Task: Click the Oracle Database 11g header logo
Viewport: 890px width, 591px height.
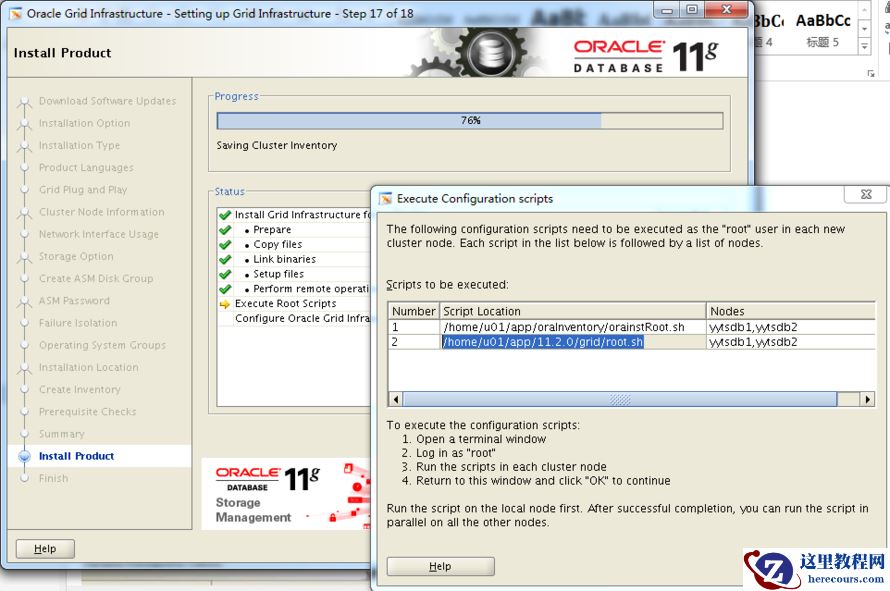Action: 645,56
